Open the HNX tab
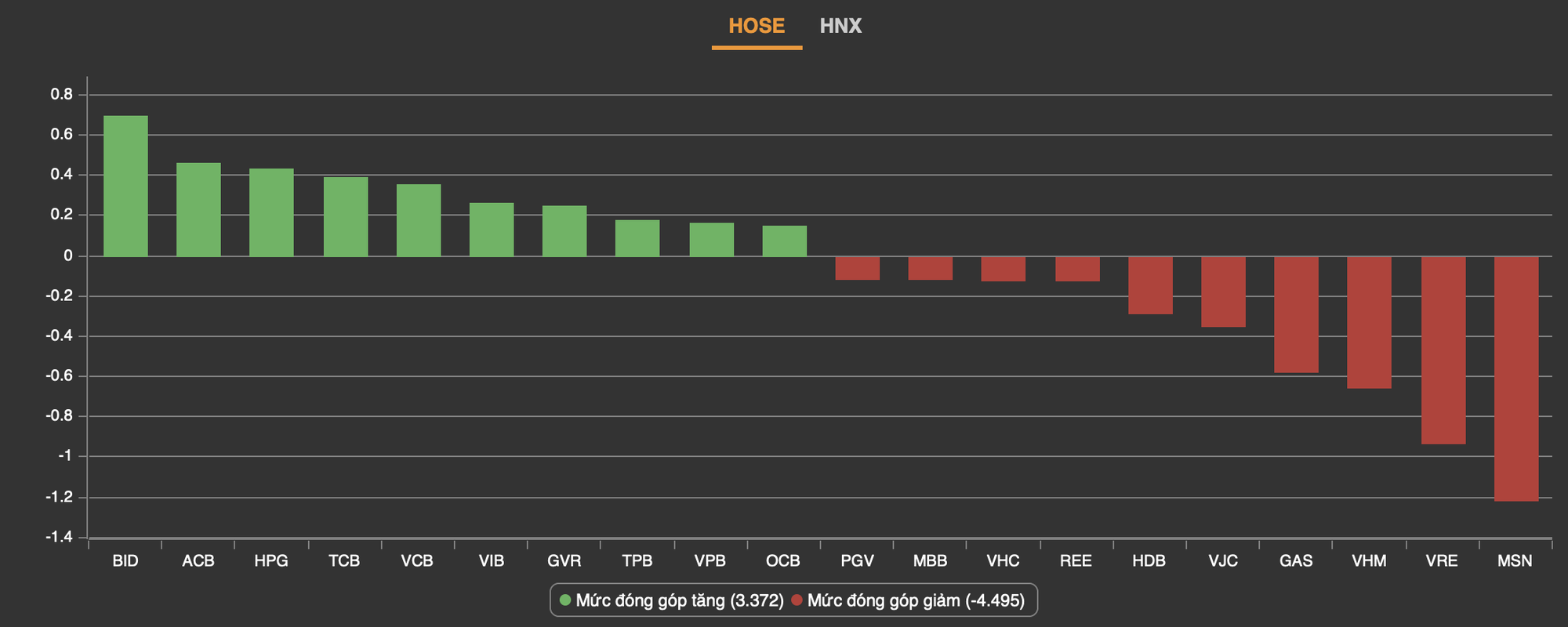This screenshot has width=1568, height=627. coord(840,27)
